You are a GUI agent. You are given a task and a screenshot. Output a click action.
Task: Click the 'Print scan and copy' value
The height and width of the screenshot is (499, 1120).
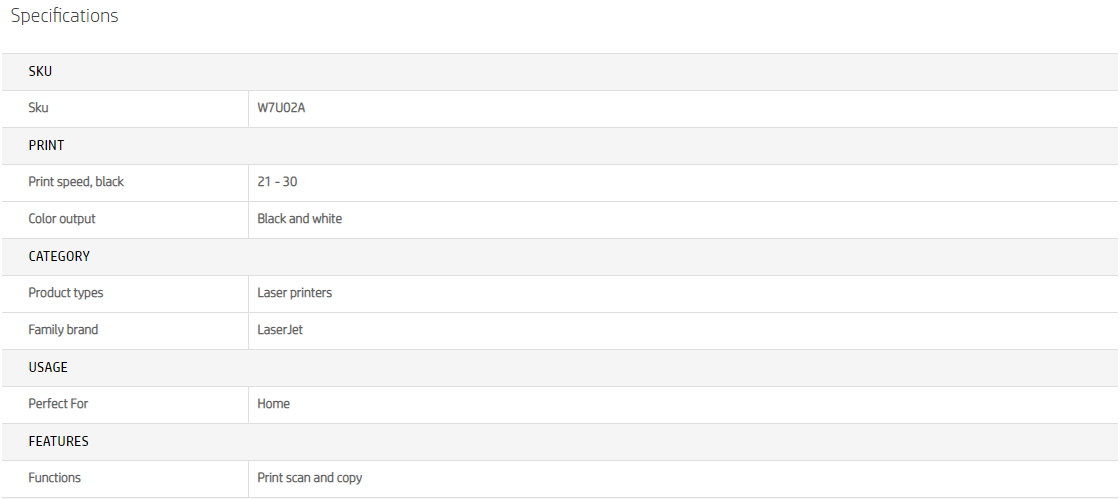tap(309, 478)
